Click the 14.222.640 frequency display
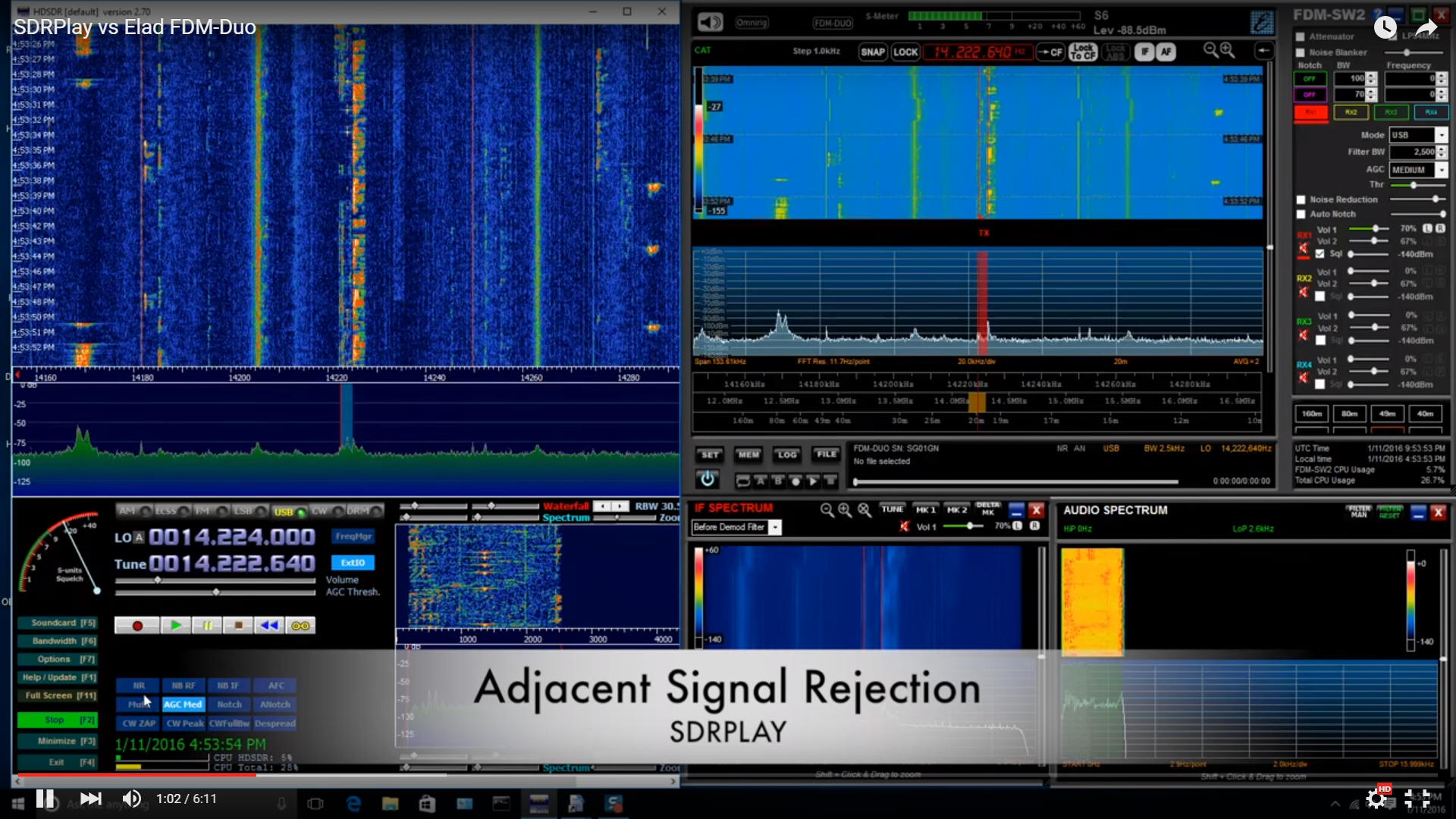1456x819 pixels. (x=977, y=52)
